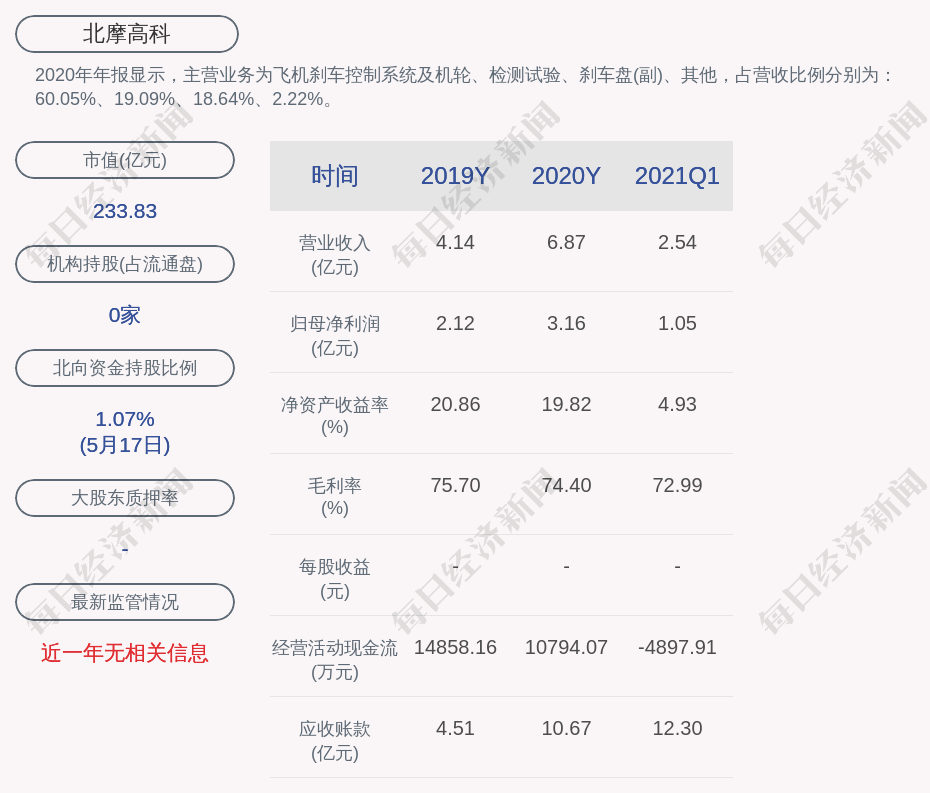Click the 净资产收益率 (%) row label
The width and height of the screenshot is (930, 793).
[x=335, y=416]
